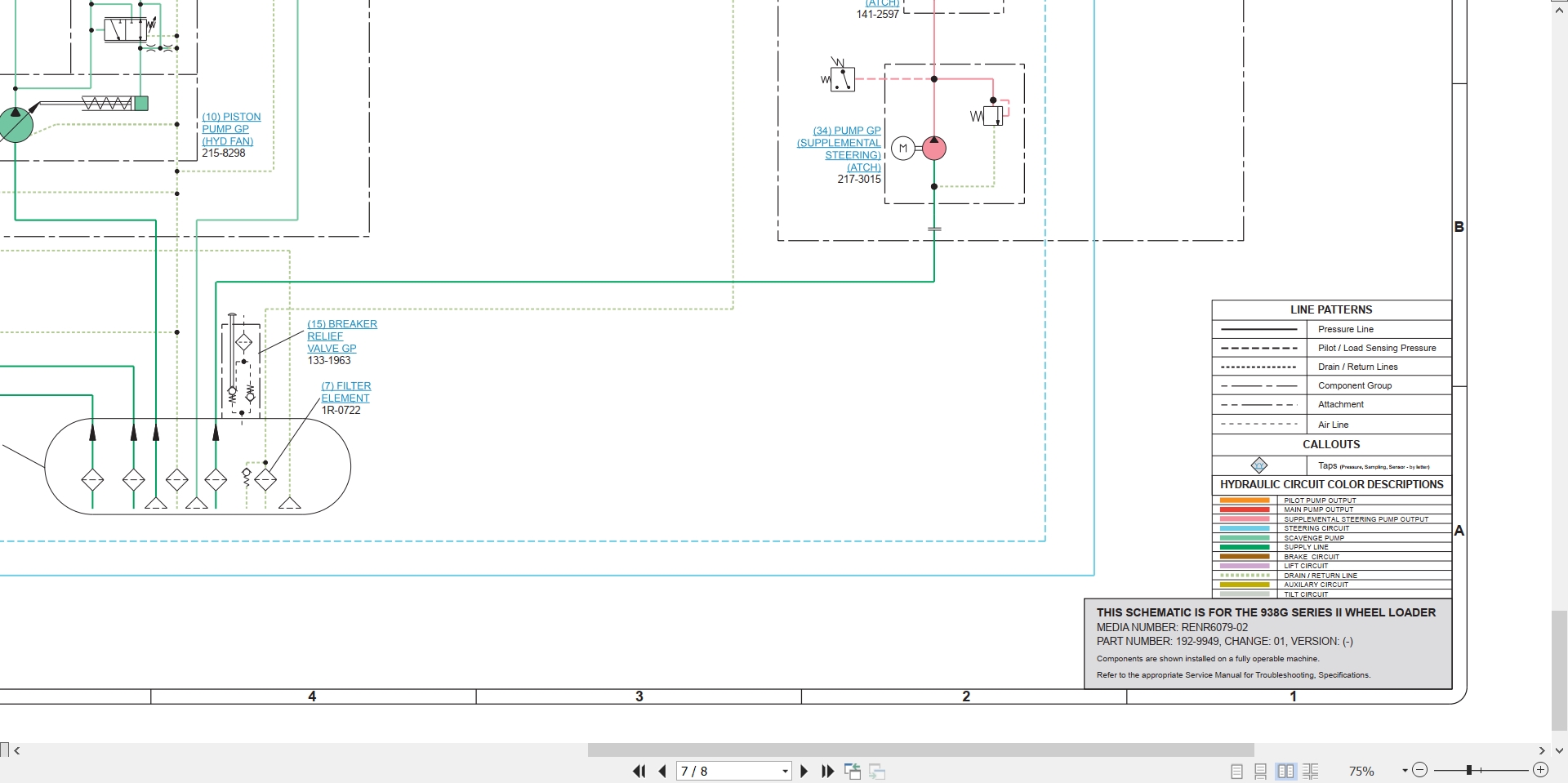
Task: Click the part number 133-1963 text
Action: (x=329, y=360)
